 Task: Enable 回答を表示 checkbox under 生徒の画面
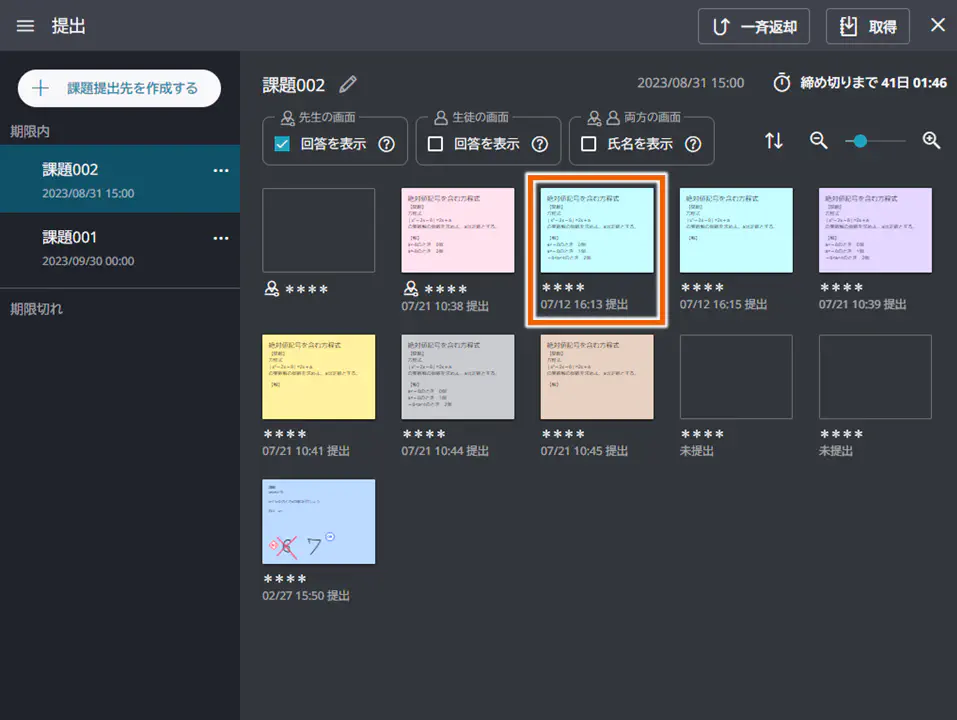[x=435, y=144]
